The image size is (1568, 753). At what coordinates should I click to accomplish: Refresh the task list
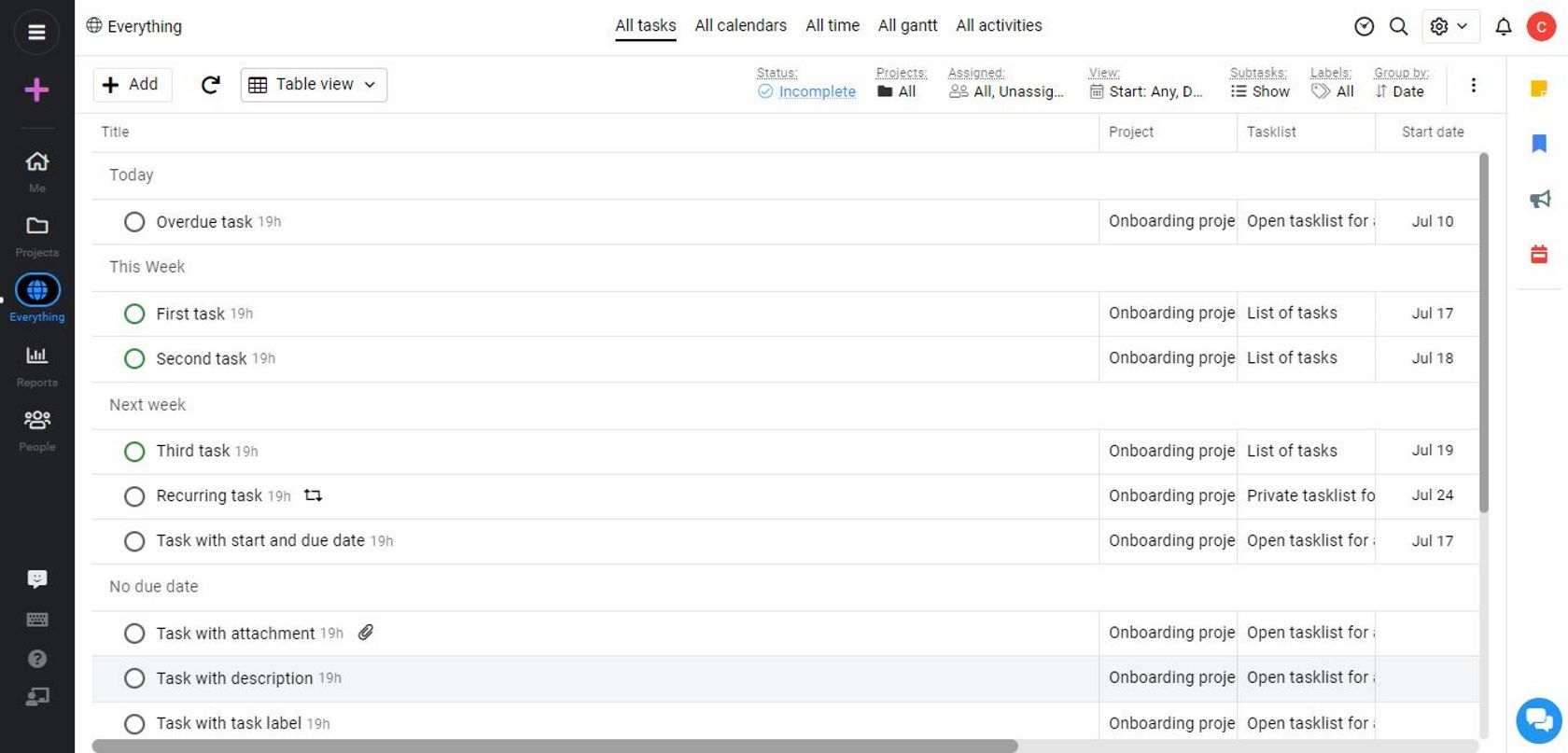(211, 85)
